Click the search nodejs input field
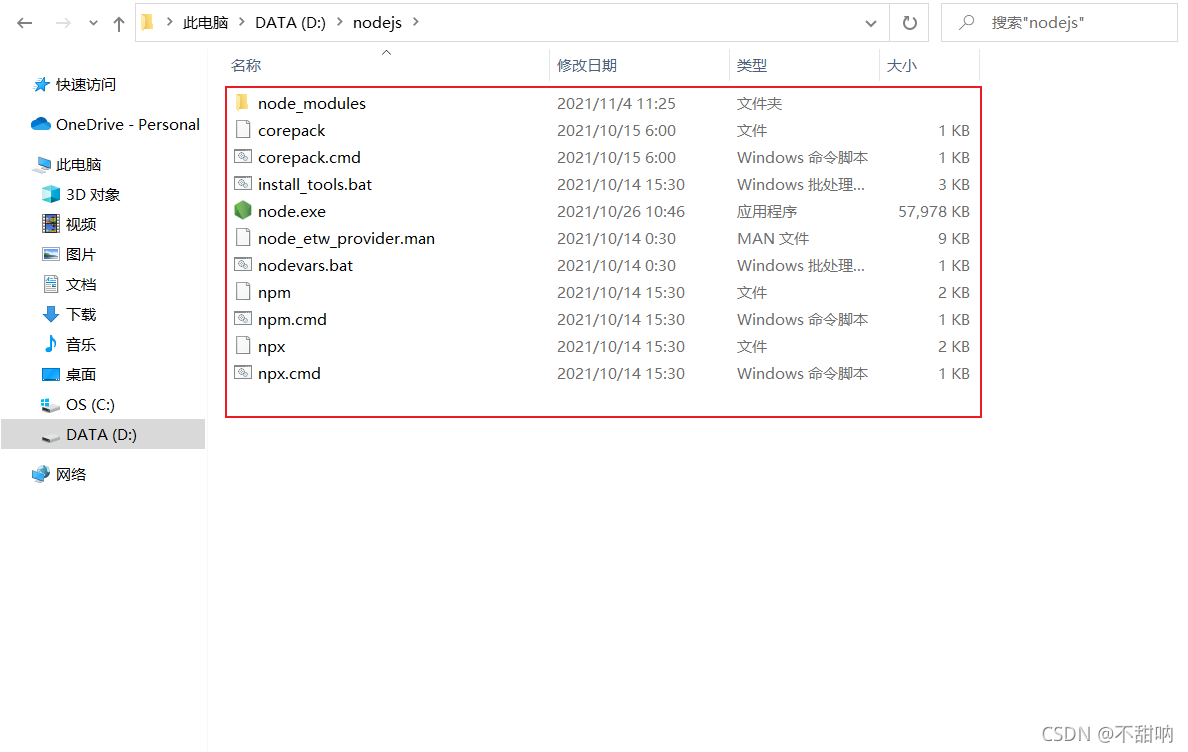 1058,23
